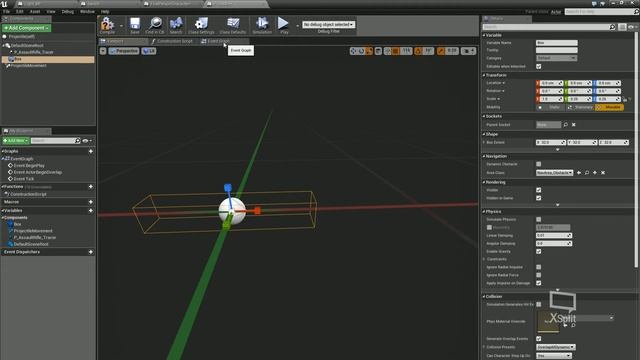The height and width of the screenshot is (360, 640).
Task: Open the Debug menu
Action: tap(67, 12)
